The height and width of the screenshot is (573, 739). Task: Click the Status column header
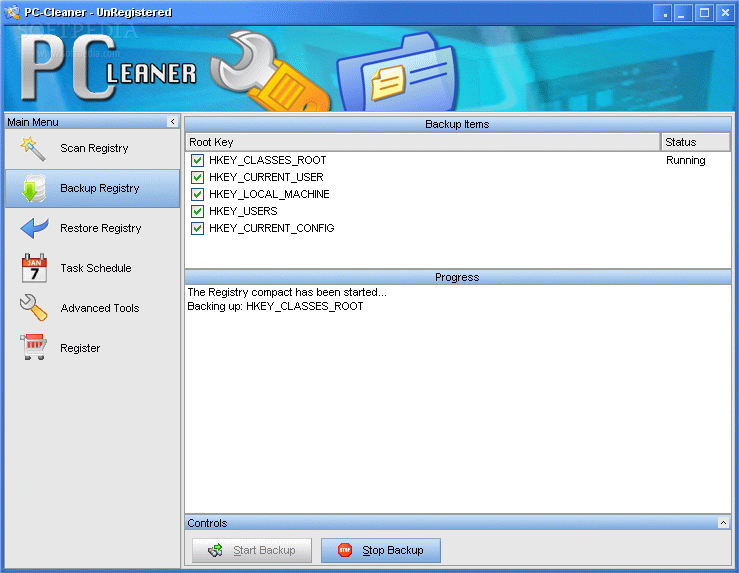696,142
